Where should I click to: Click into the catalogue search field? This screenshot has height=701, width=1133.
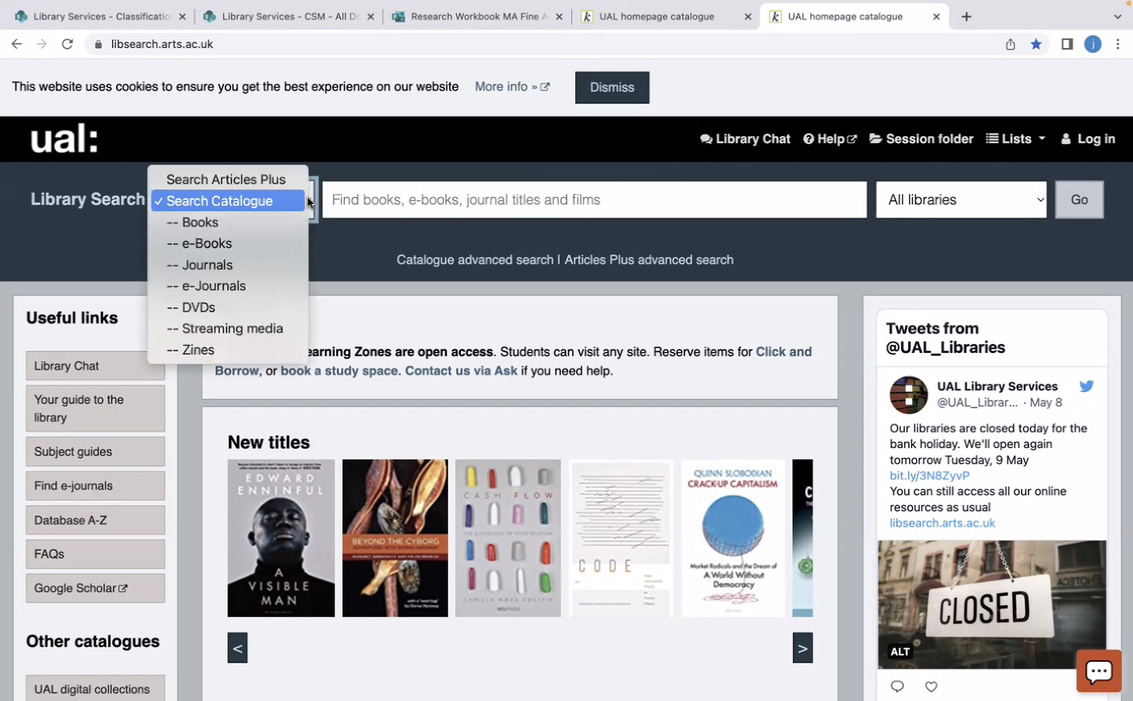(x=594, y=200)
